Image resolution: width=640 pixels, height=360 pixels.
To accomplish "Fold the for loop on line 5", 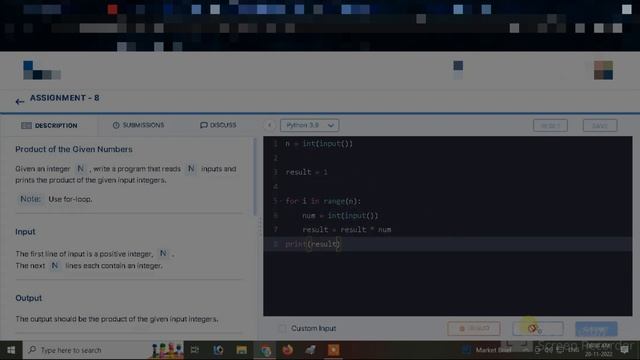I will (280, 201).
